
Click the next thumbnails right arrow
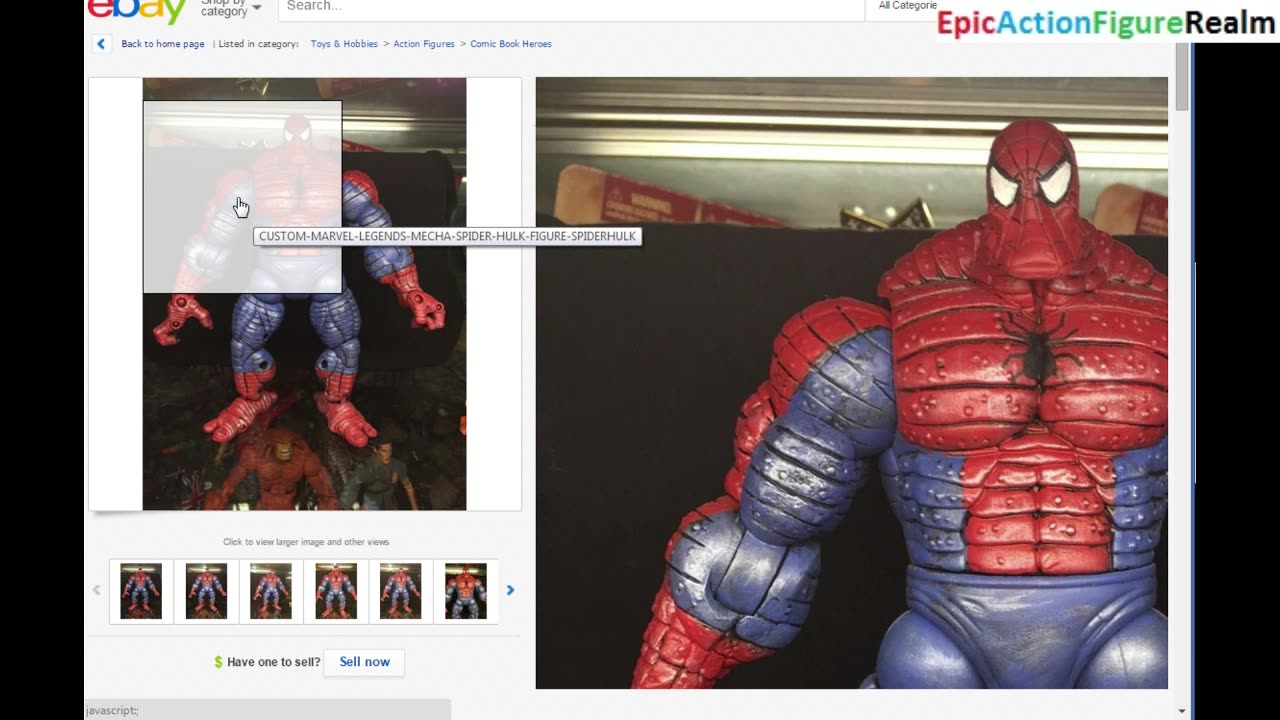tap(510, 590)
